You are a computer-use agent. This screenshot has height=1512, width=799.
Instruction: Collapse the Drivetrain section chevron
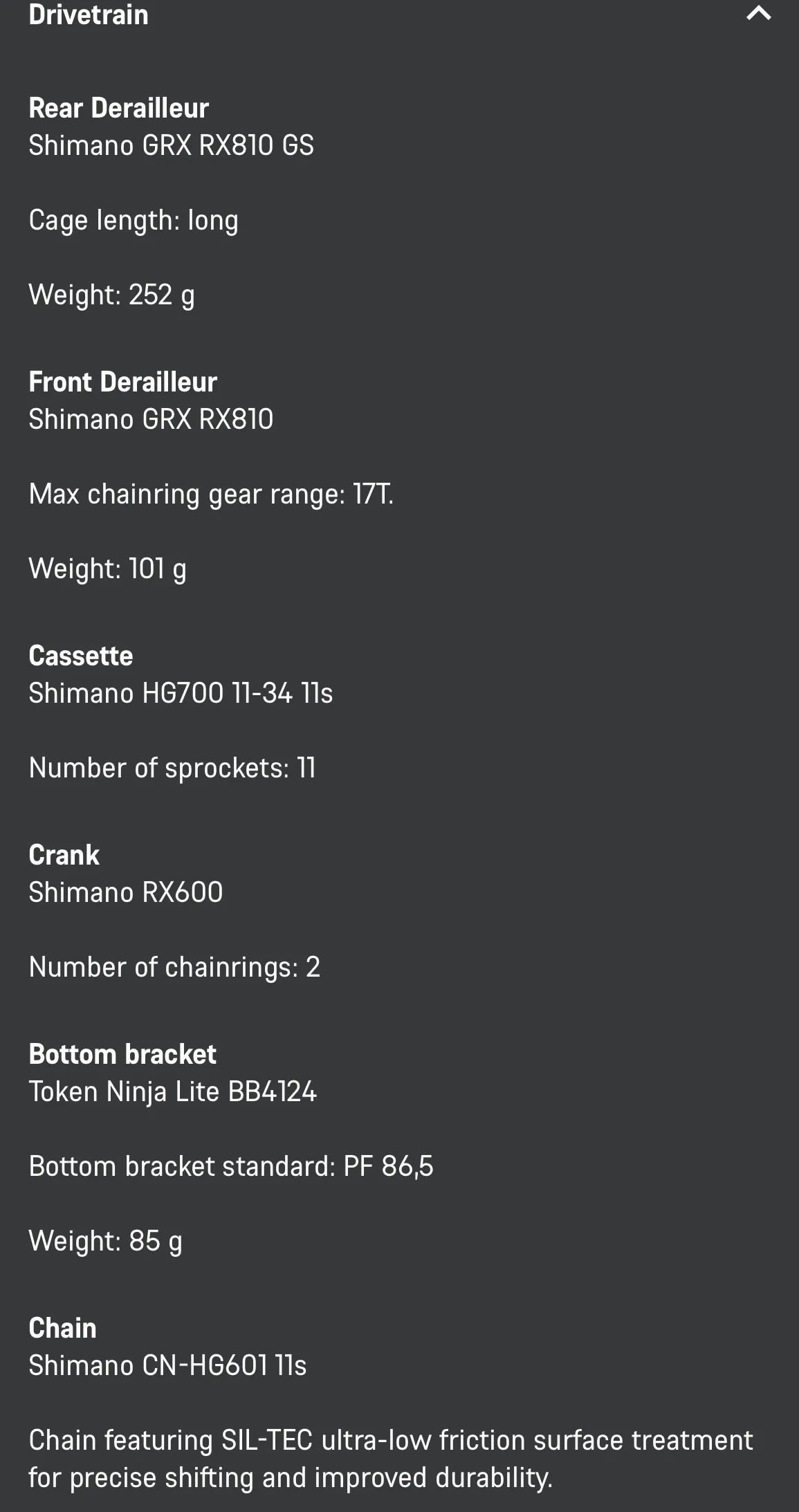click(x=758, y=14)
